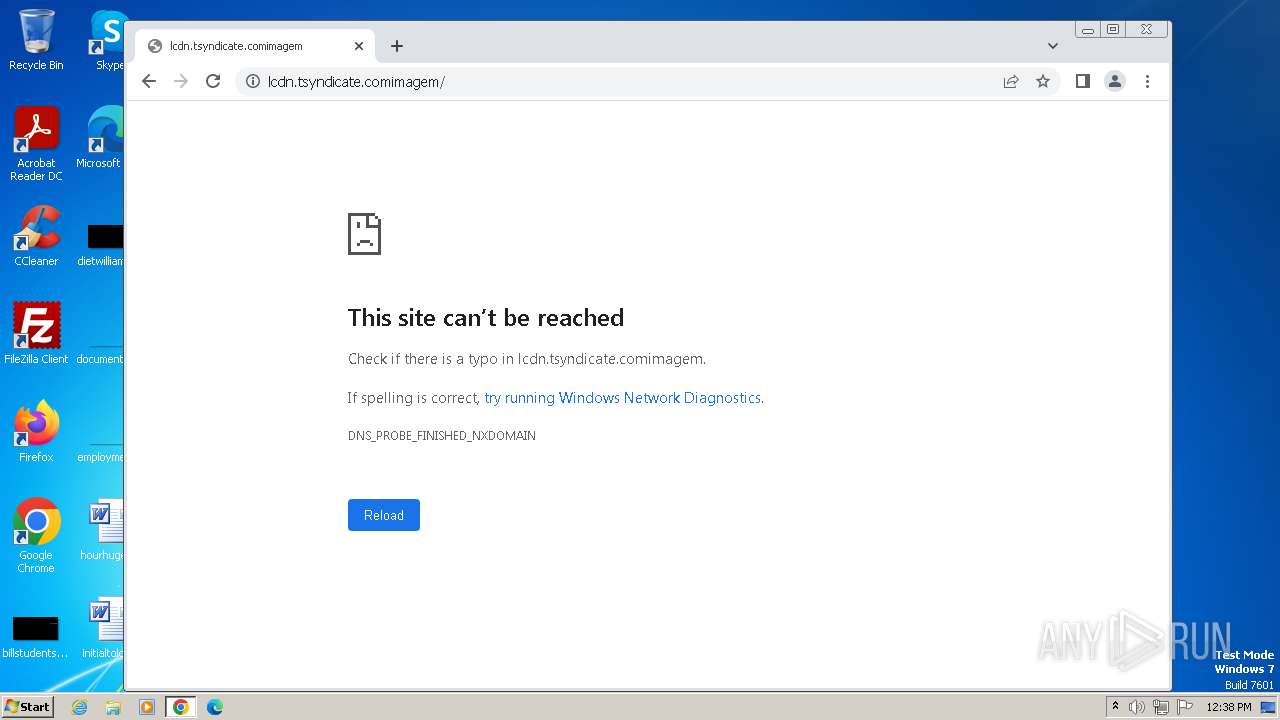Screen dimensions: 1280x720
Task: Bookmark this tab with star icon
Action: click(1043, 82)
